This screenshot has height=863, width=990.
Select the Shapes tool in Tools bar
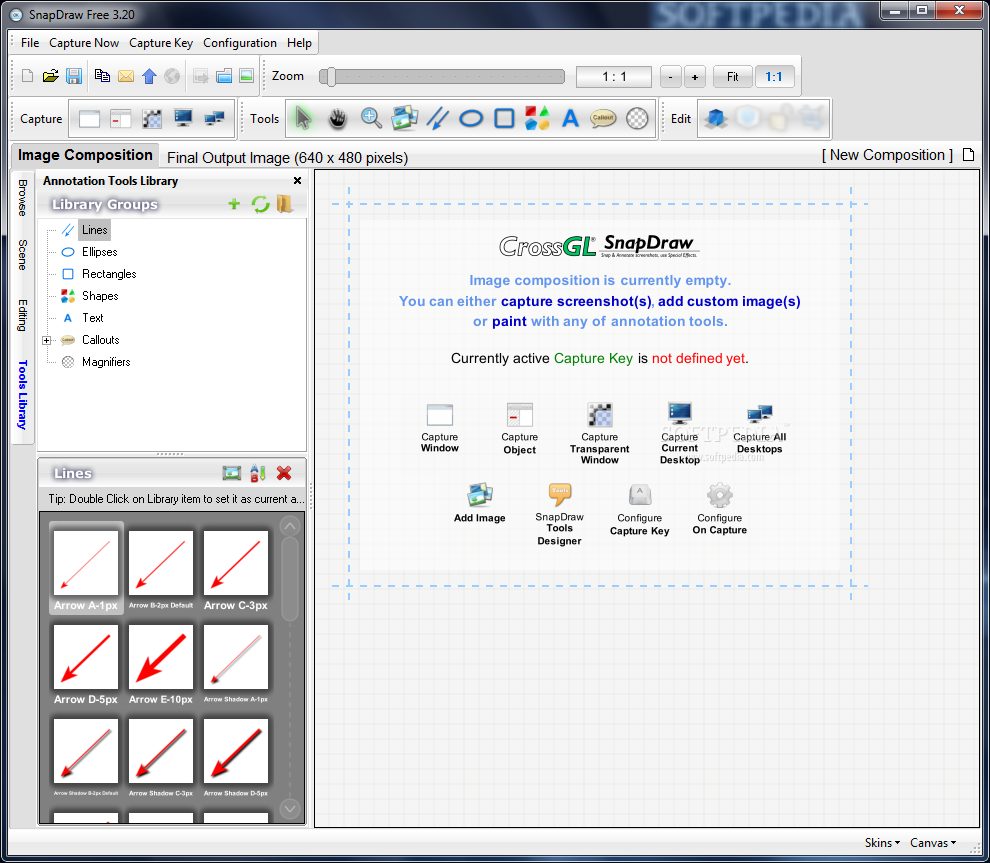pos(537,118)
